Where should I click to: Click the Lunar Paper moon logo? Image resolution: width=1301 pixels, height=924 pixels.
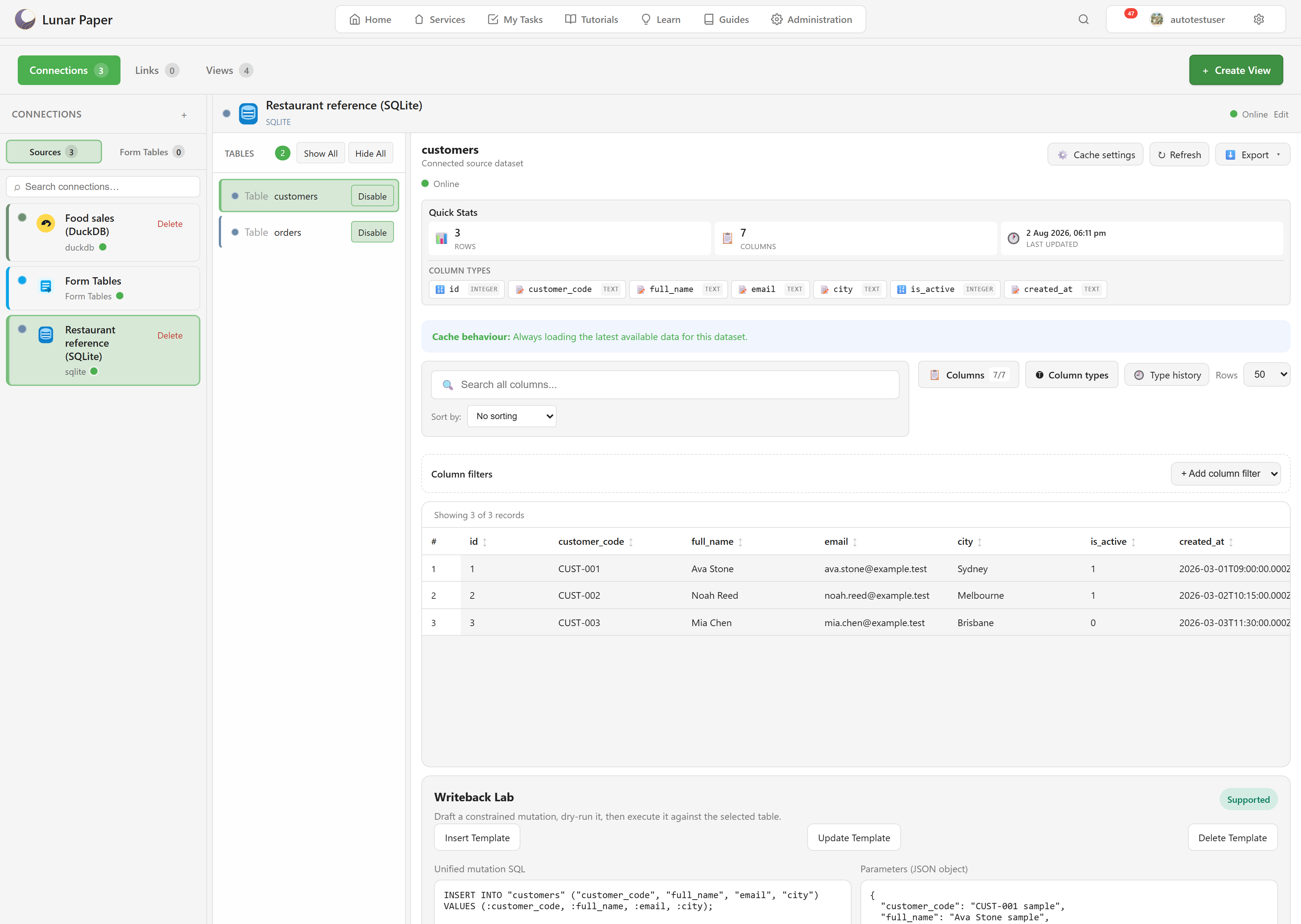[x=25, y=19]
